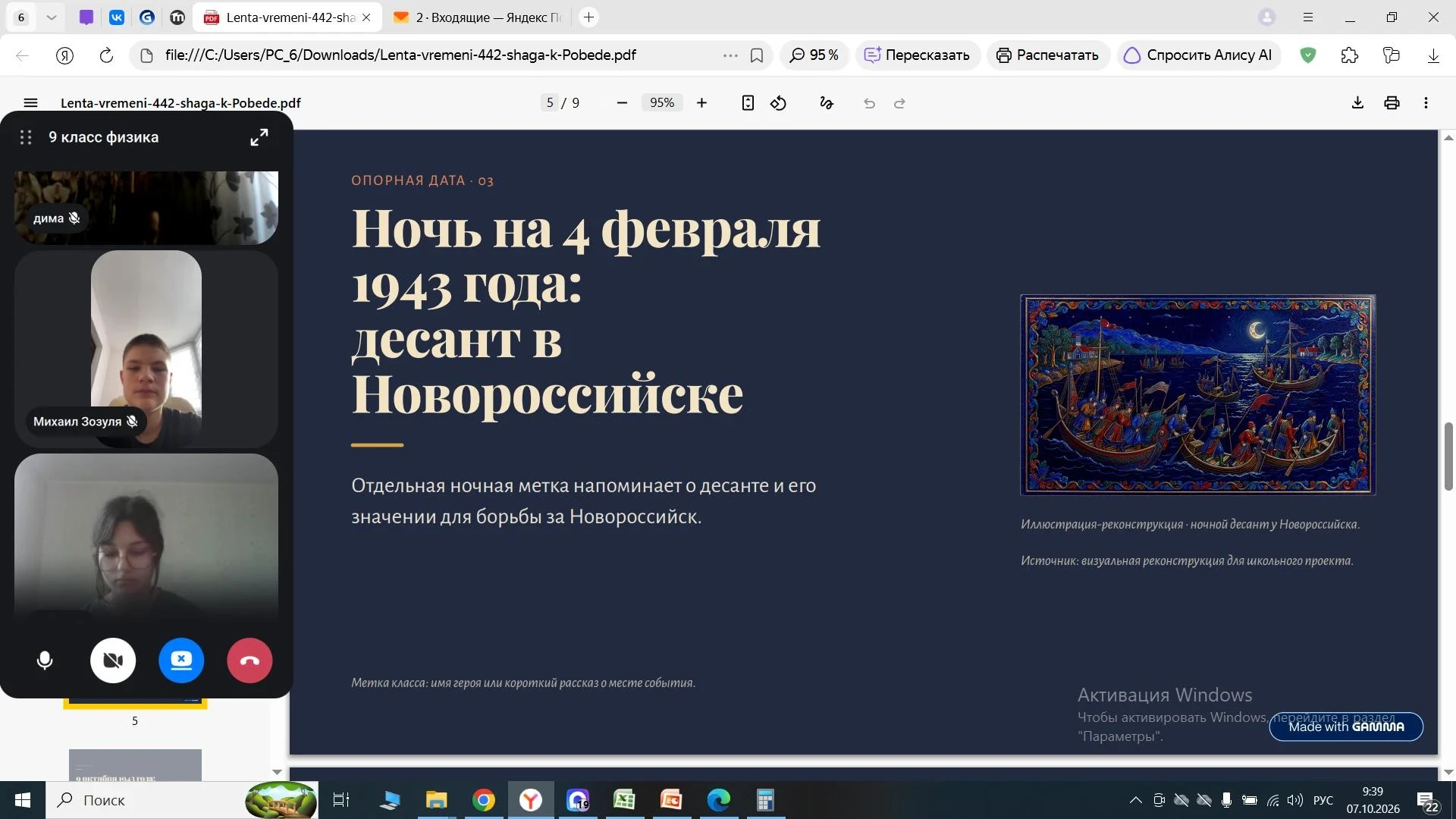Open the address bar three dots menu
The height and width of the screenshot is (819, 1456).
pos(730,55)
